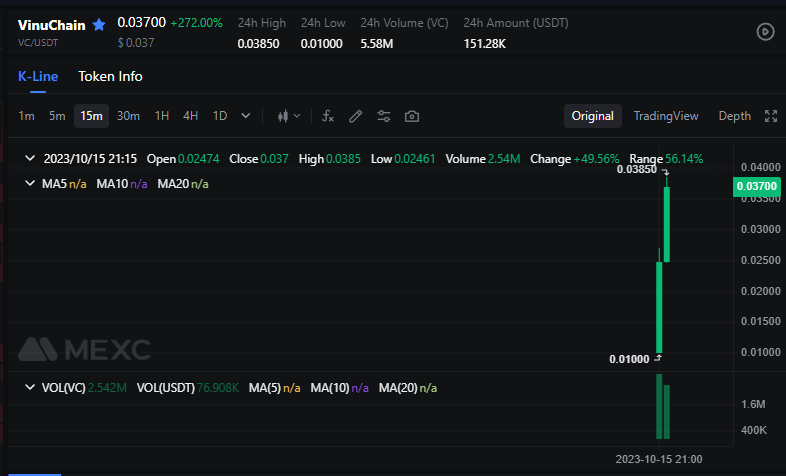Select the 1m timeframe
The image size is (786, 476).
pyautogui.click(x=27, y=116)
